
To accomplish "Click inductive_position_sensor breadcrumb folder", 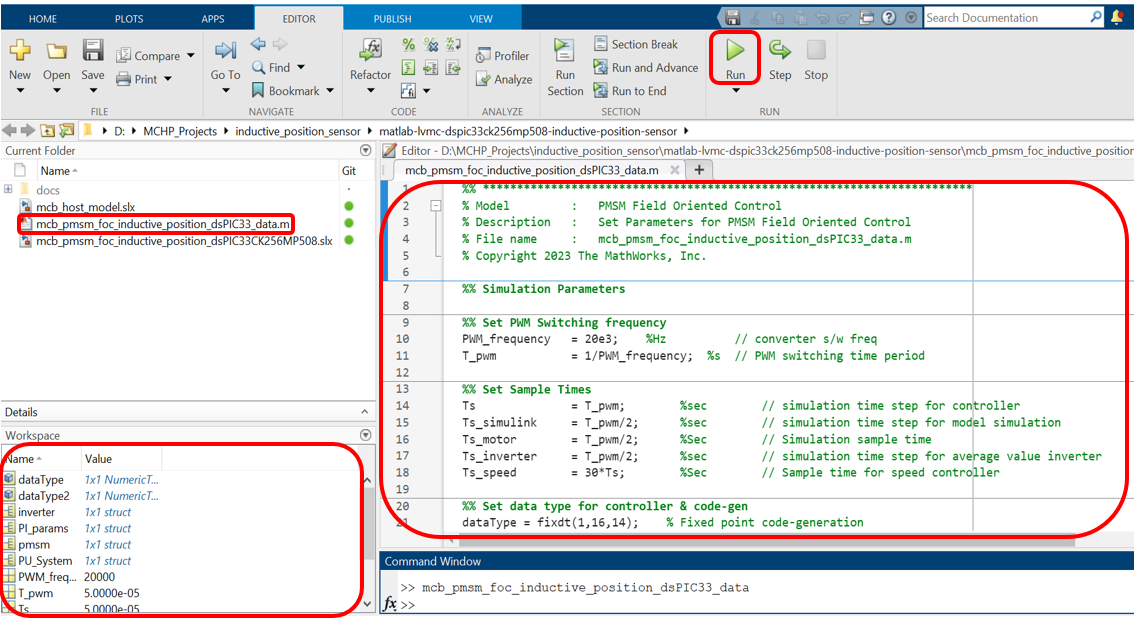I will click(x=298, y=131).
